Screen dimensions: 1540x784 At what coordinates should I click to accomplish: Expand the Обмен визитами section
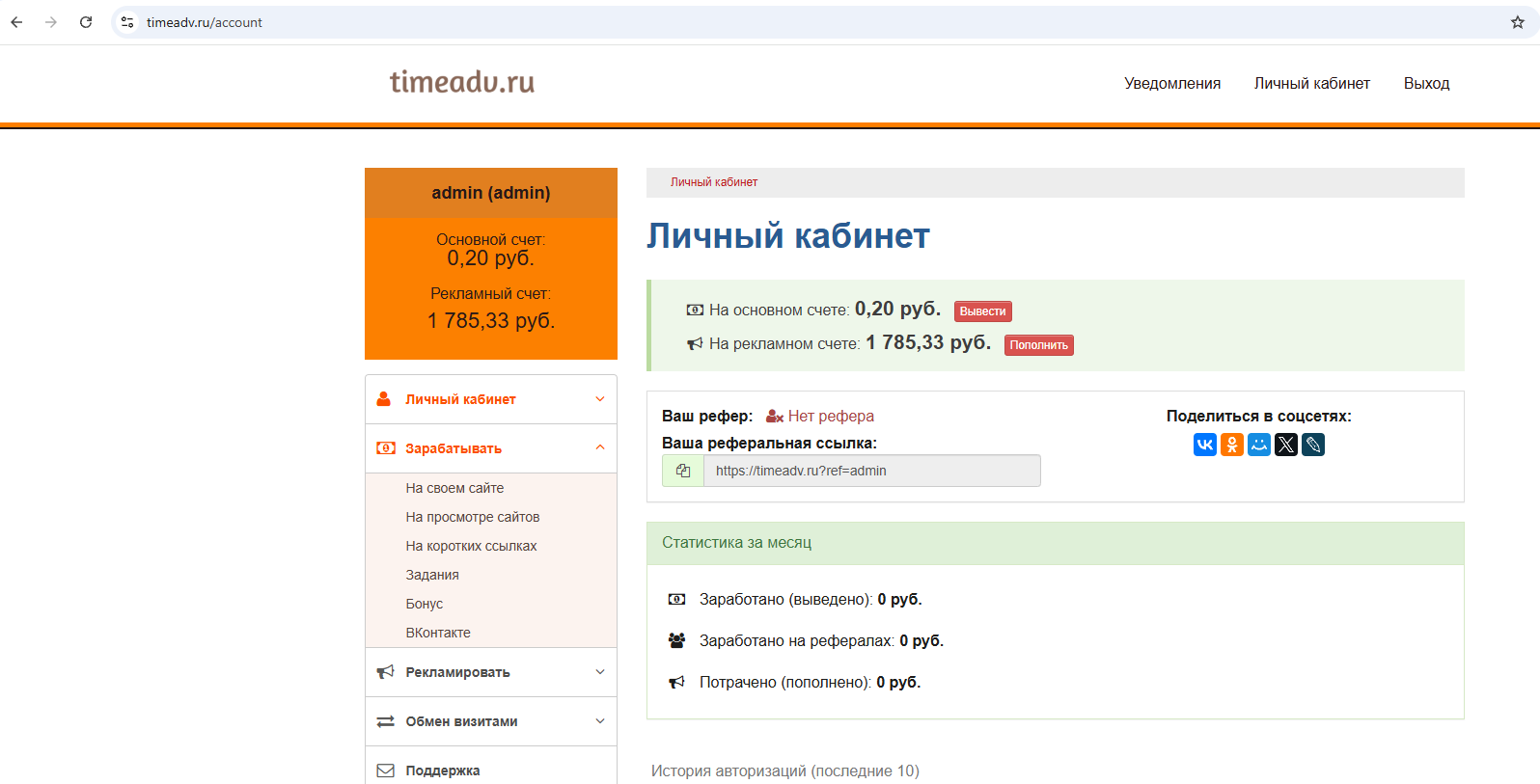click(x=490, y=721)
